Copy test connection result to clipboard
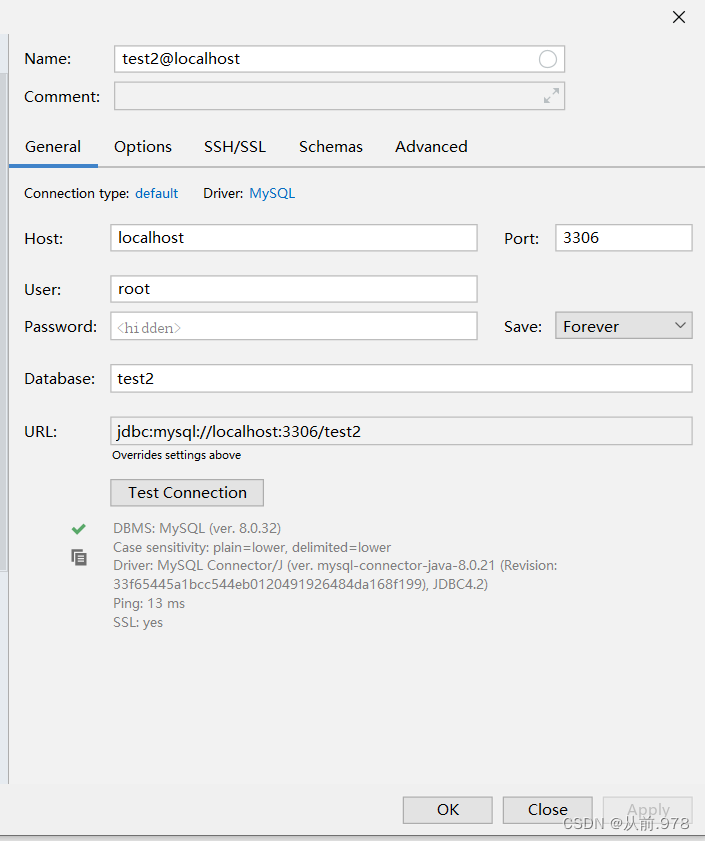 79,557
